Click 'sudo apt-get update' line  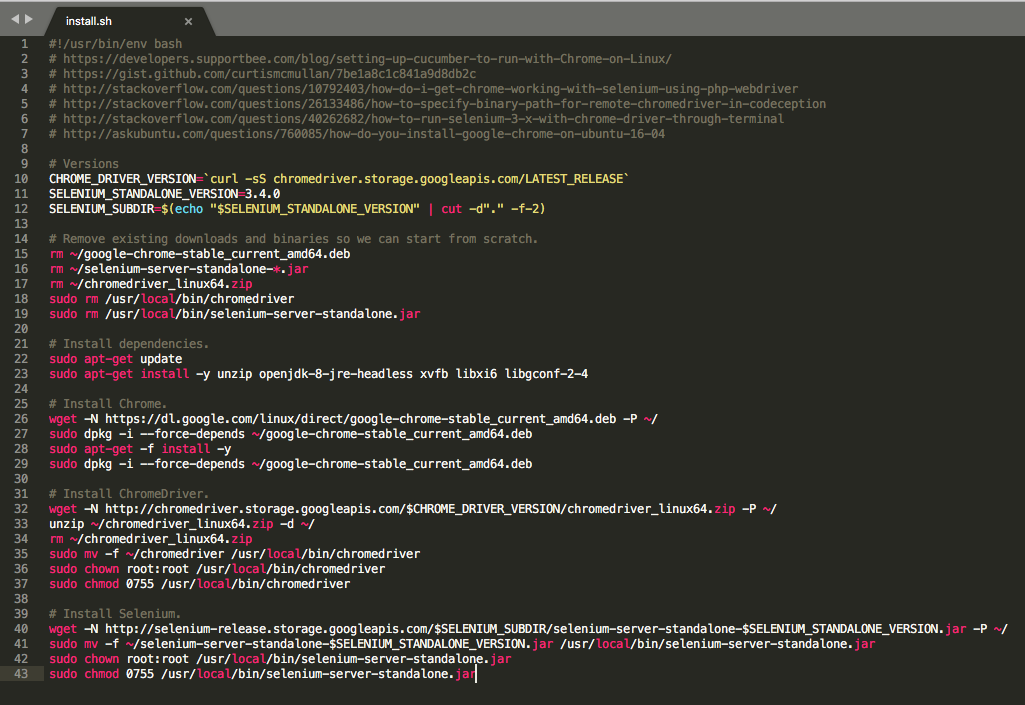[x=116, y=359]
